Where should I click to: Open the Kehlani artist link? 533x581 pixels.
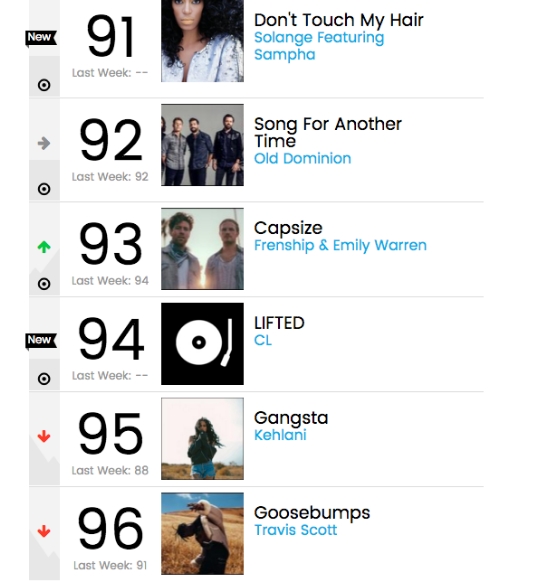tap(280, 435)
